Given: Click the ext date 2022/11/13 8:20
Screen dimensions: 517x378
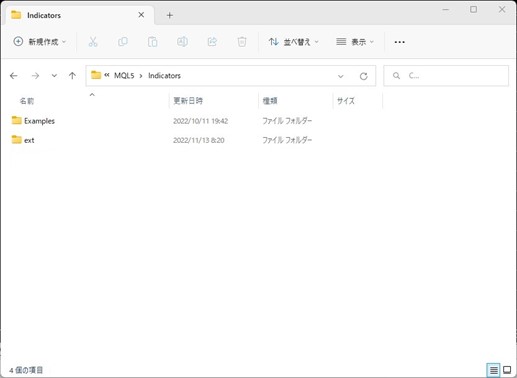Looking at the screenshot, I should [x=199, y=140].
